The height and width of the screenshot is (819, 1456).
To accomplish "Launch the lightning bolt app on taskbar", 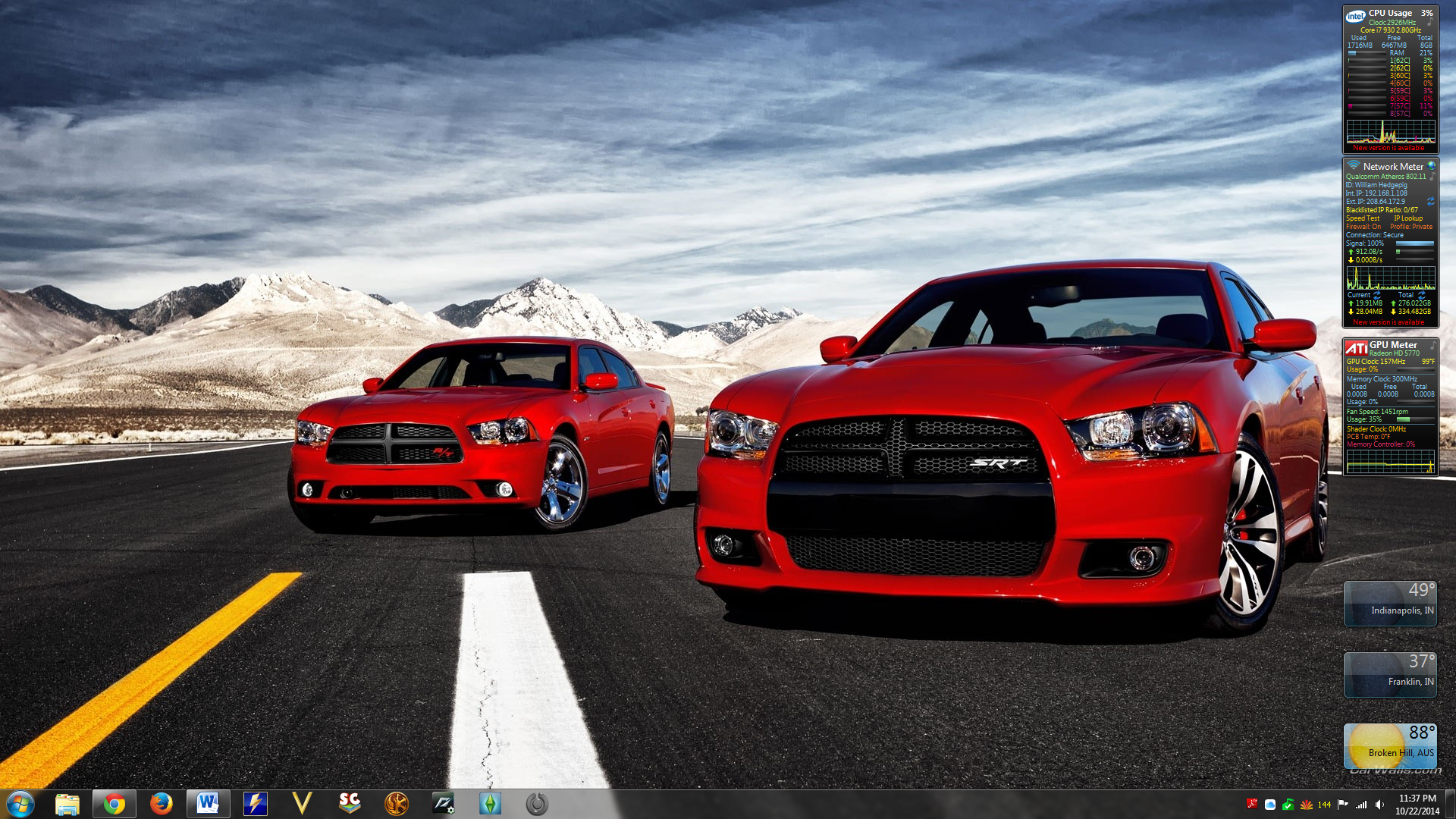I will (x=255, y=803).
